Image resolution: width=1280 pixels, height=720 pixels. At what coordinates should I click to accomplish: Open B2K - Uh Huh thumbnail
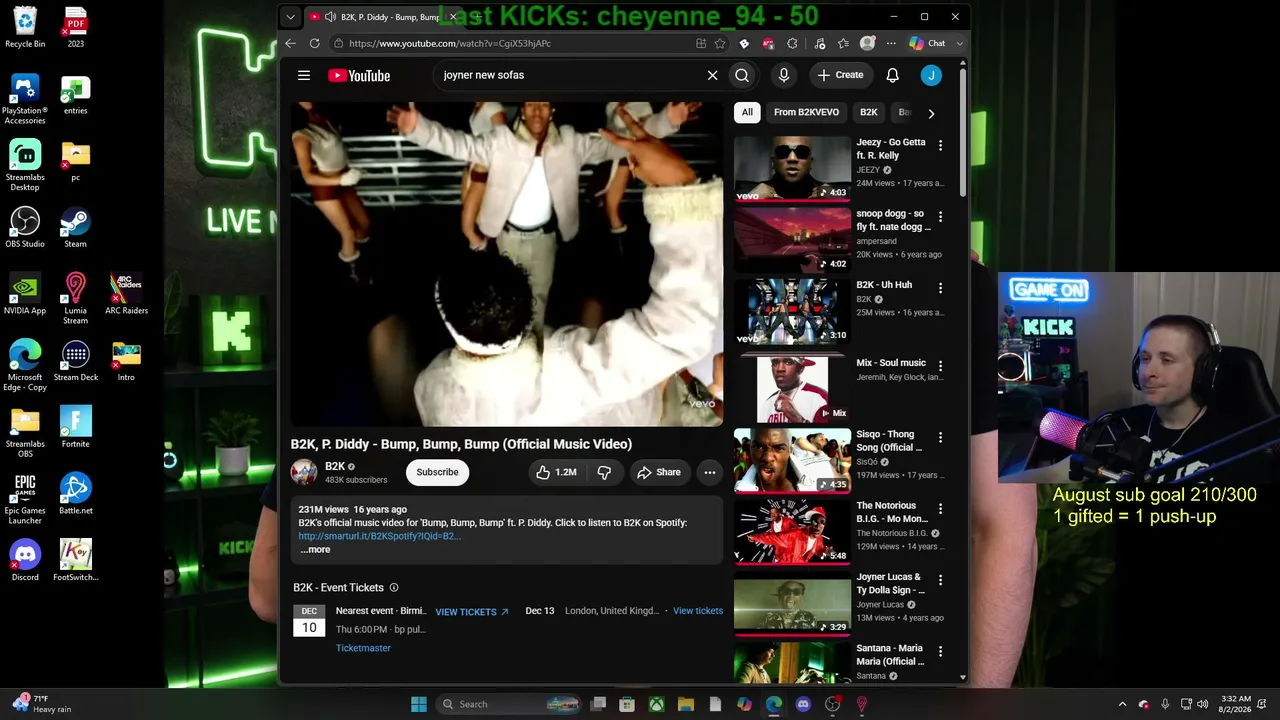[x=792, y=311]
